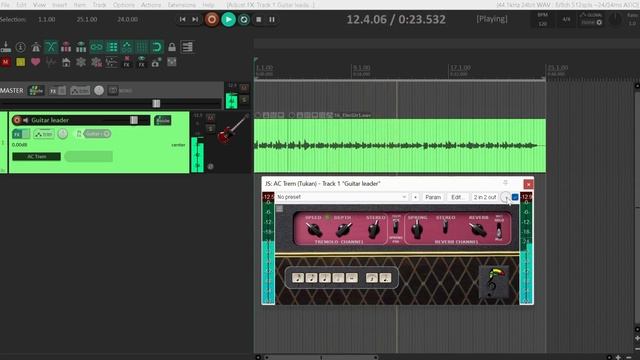
Task: Click the red guitar track icon
Action: (x=232, y=128)
